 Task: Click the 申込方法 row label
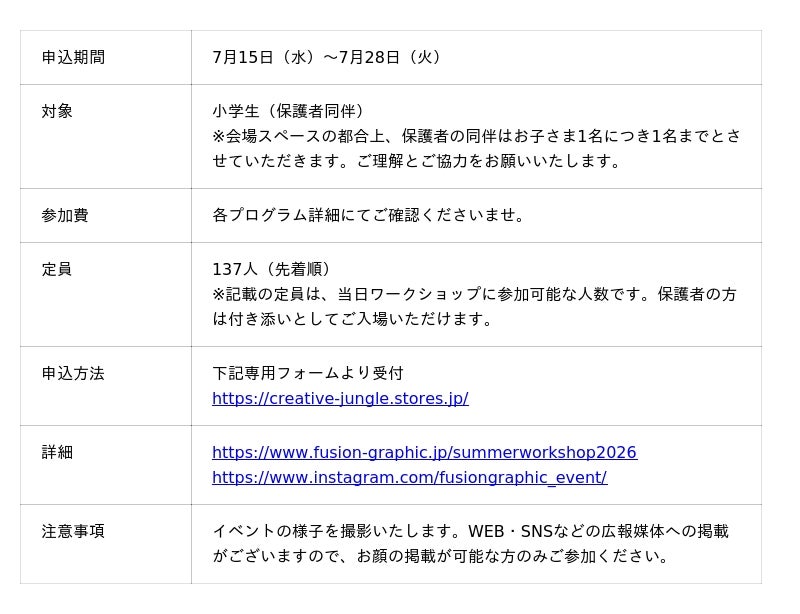(73, 374)
